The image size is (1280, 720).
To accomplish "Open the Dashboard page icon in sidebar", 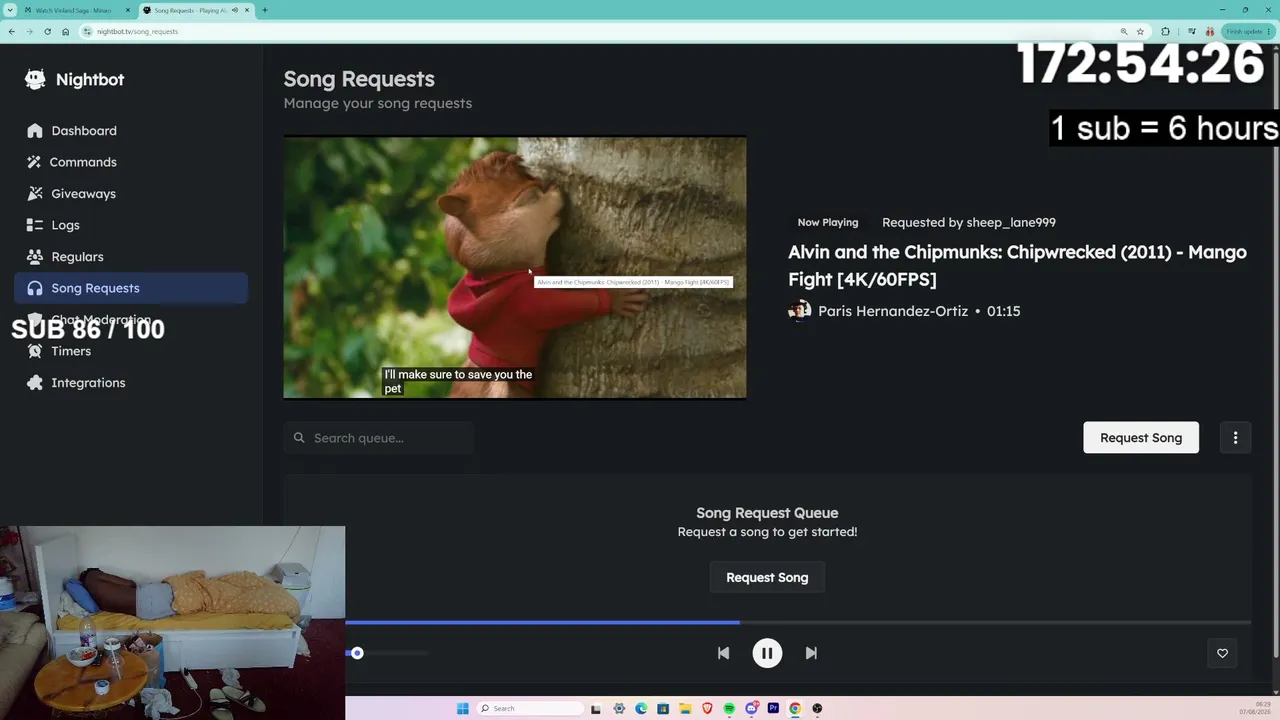I will coord(35,131).
